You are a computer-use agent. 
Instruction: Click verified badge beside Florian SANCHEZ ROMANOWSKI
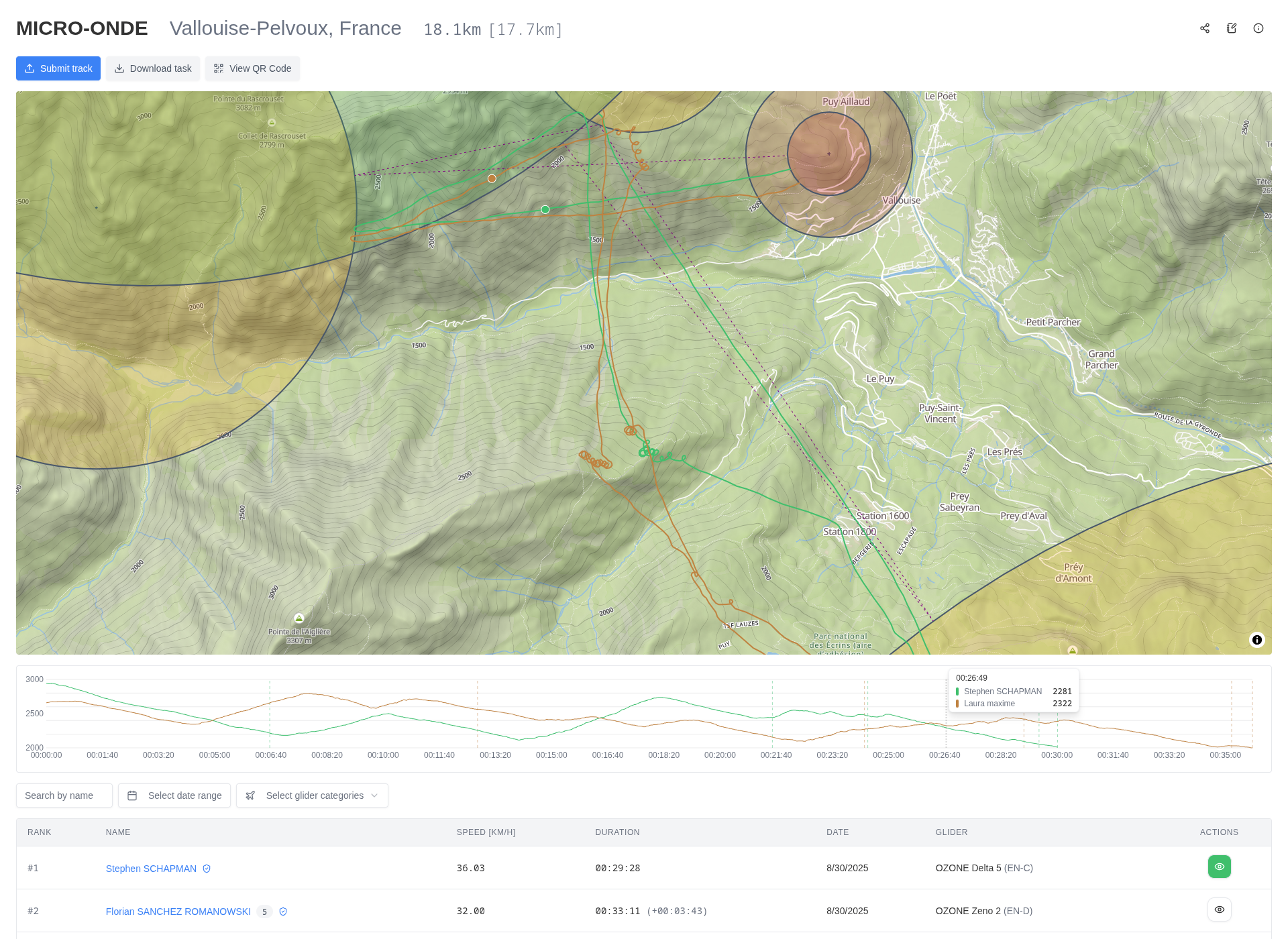point(283,912)
